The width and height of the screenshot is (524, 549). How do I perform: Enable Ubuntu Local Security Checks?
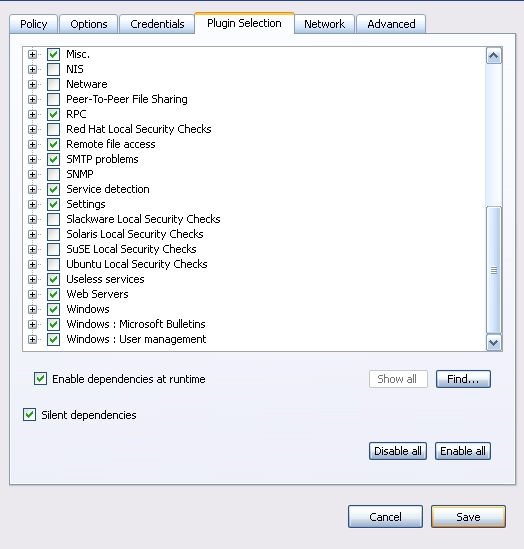[x=54, y=264]
